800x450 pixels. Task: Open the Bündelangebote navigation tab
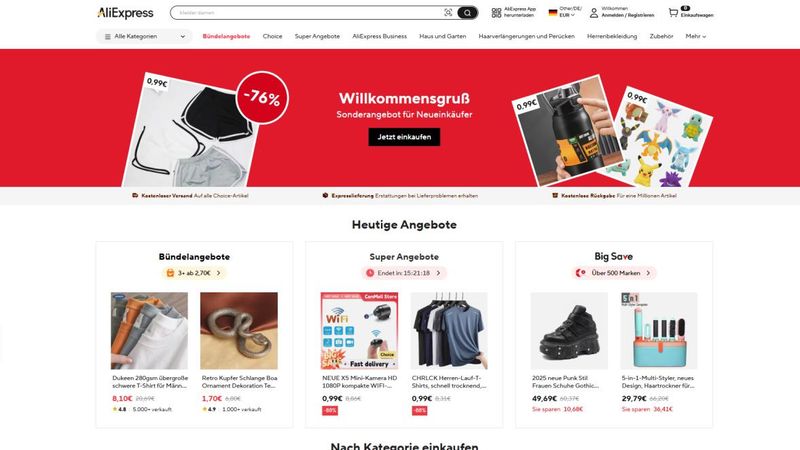click(226, 37)
